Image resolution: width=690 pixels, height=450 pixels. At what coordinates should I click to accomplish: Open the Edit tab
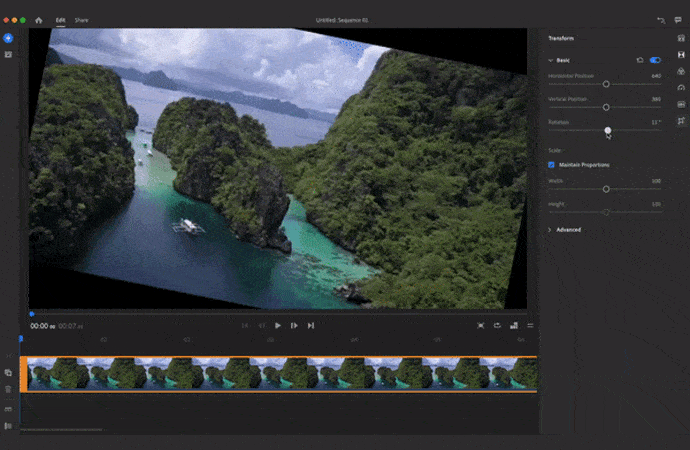(x=60, y=20)
